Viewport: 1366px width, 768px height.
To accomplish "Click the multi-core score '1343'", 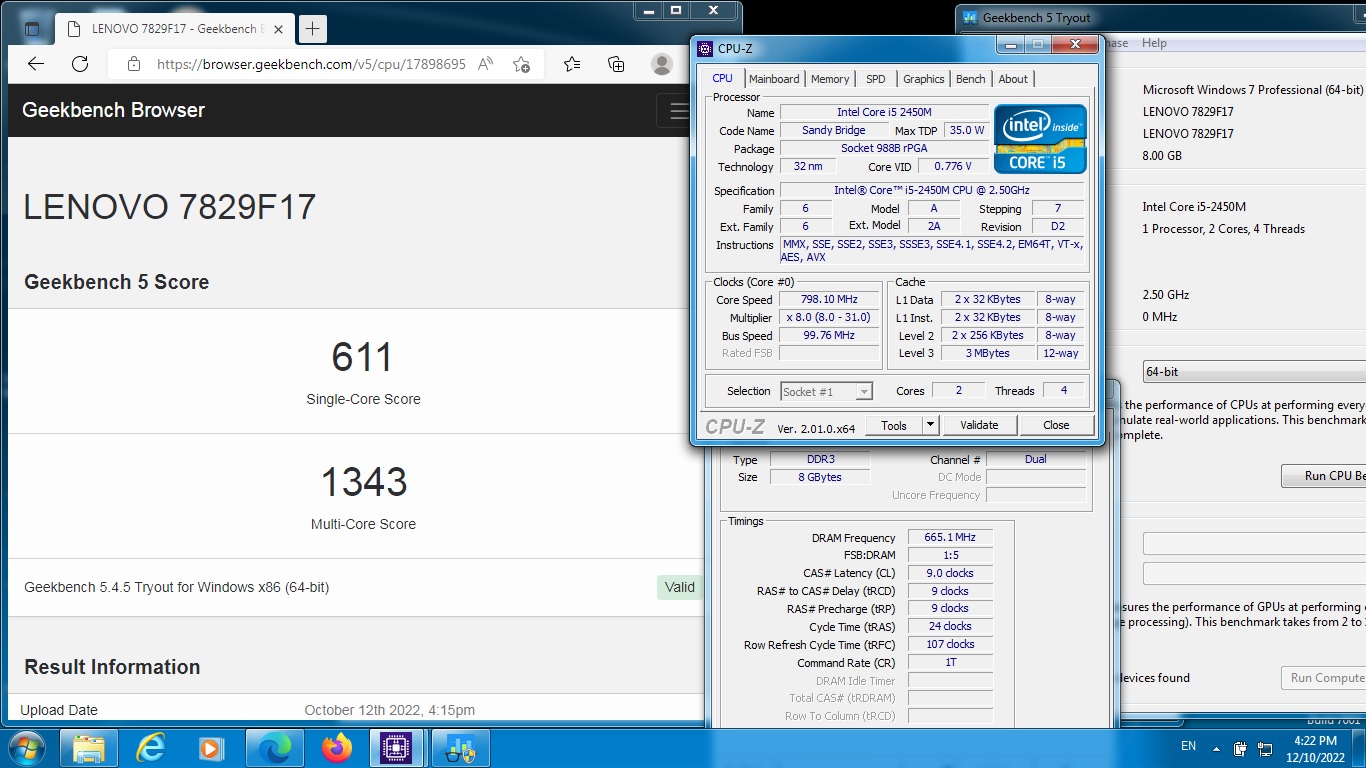I will coord(364,482).
